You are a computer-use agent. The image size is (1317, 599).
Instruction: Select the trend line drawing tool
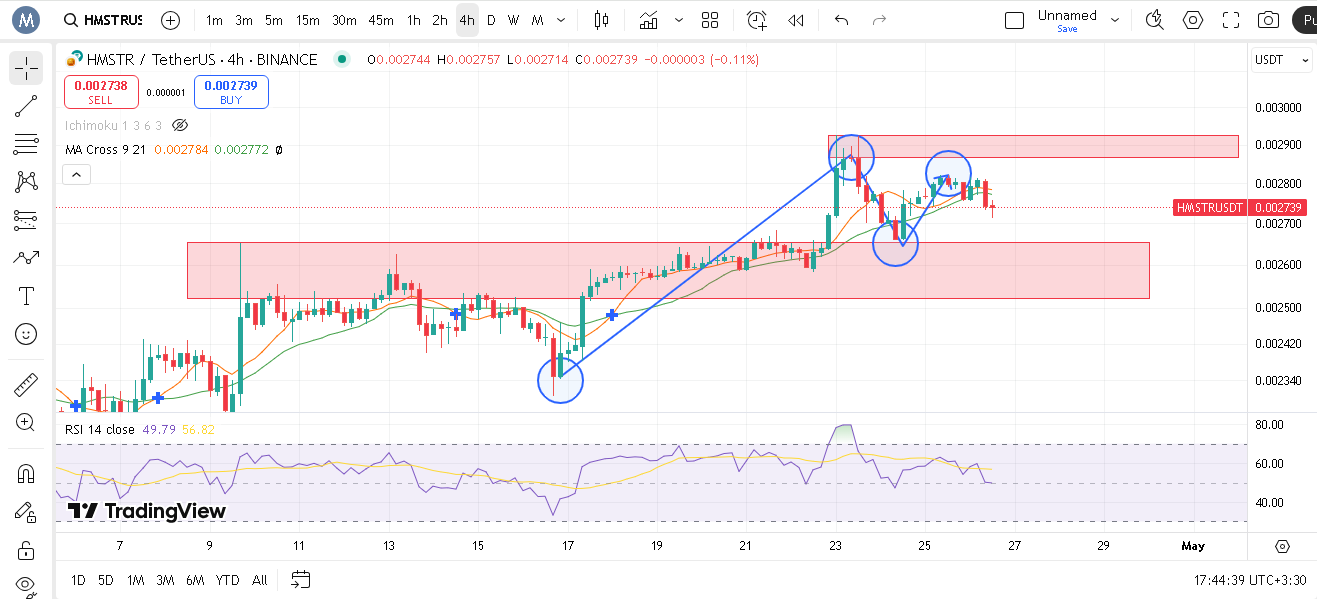tap(26, 106)
